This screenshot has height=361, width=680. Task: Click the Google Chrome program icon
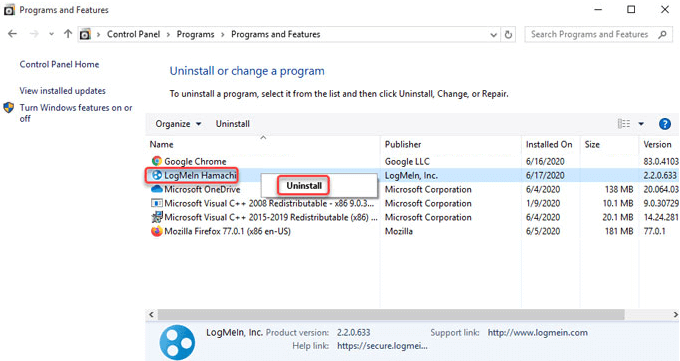pyautogui.click(x=157, y=161)
